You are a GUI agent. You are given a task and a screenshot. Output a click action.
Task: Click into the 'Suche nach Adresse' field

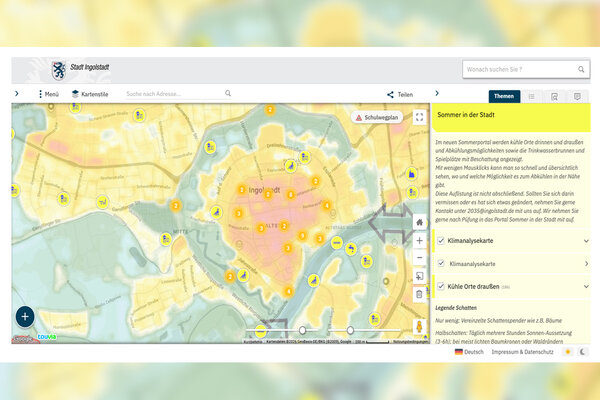tap(174, 94)
